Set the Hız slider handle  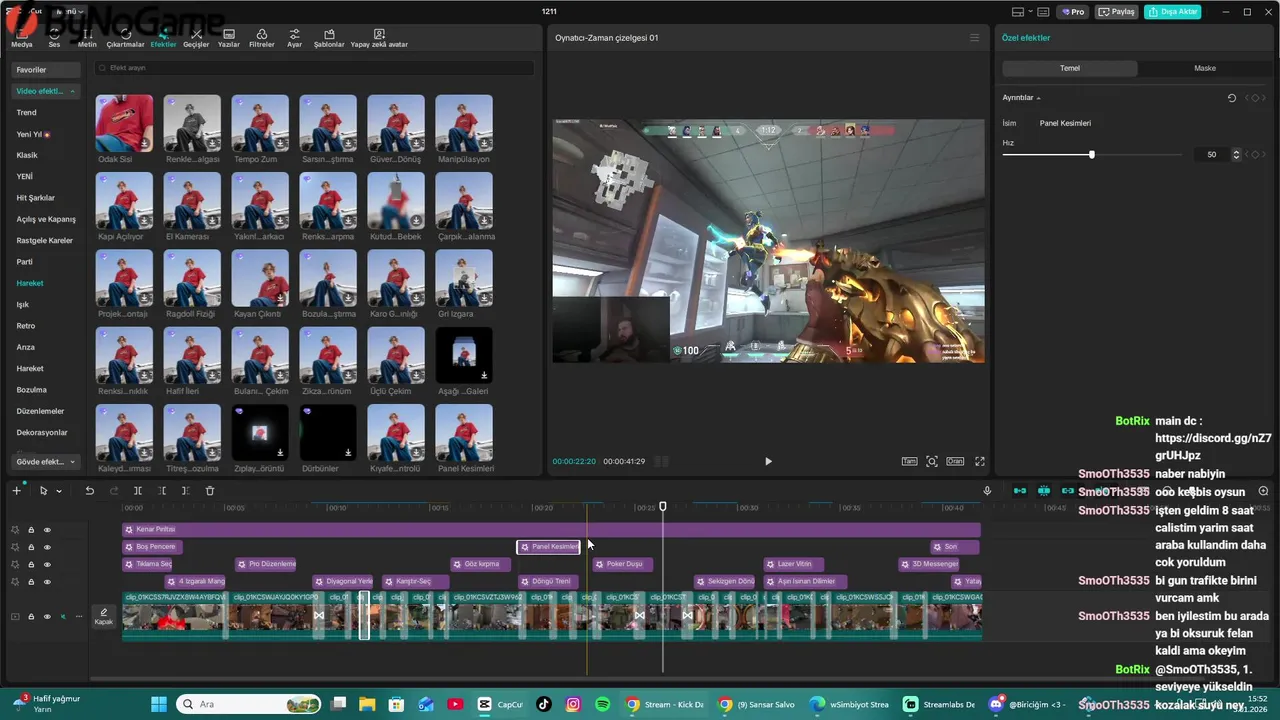pyautogui.click(x=1091, y=154)
